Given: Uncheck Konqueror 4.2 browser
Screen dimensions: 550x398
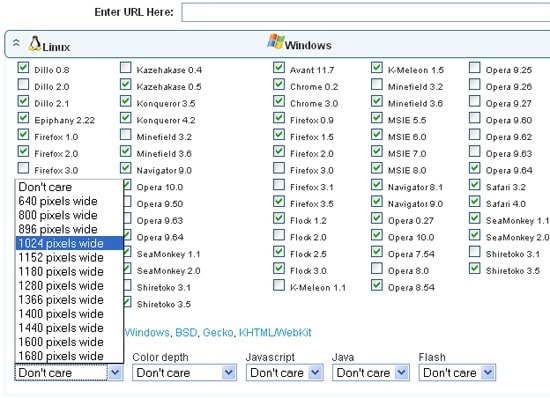Looking at the screenshot, I should coord(126,117).
